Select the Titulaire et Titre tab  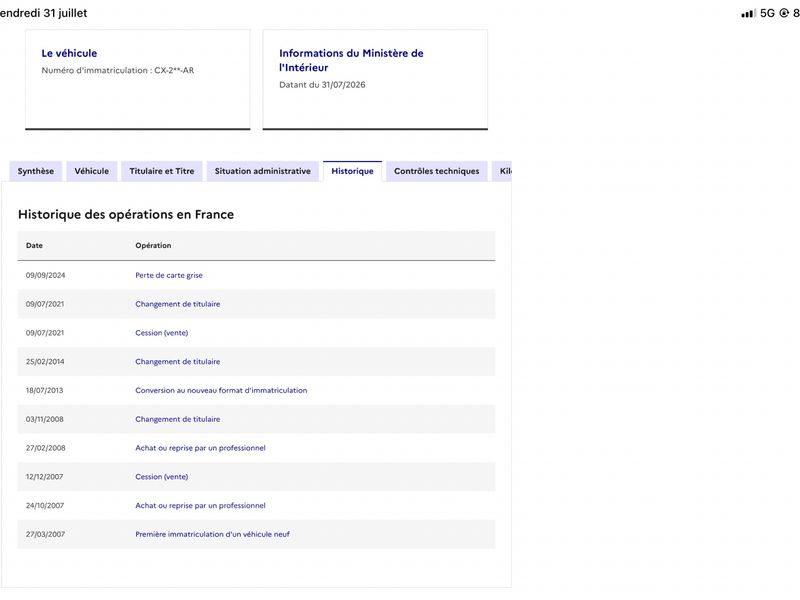(162, 171)
